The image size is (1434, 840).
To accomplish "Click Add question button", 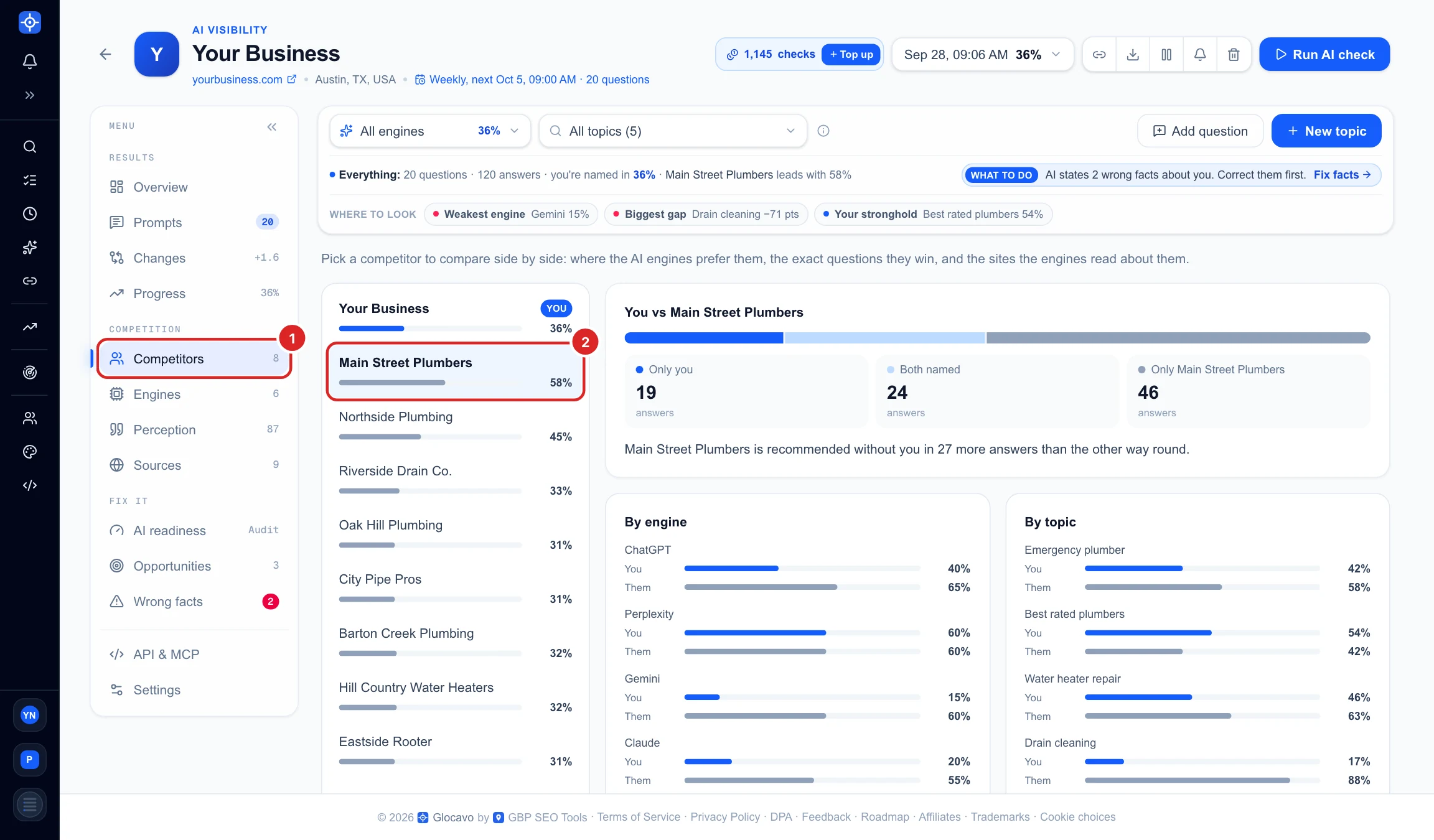I will [1200, 131].
